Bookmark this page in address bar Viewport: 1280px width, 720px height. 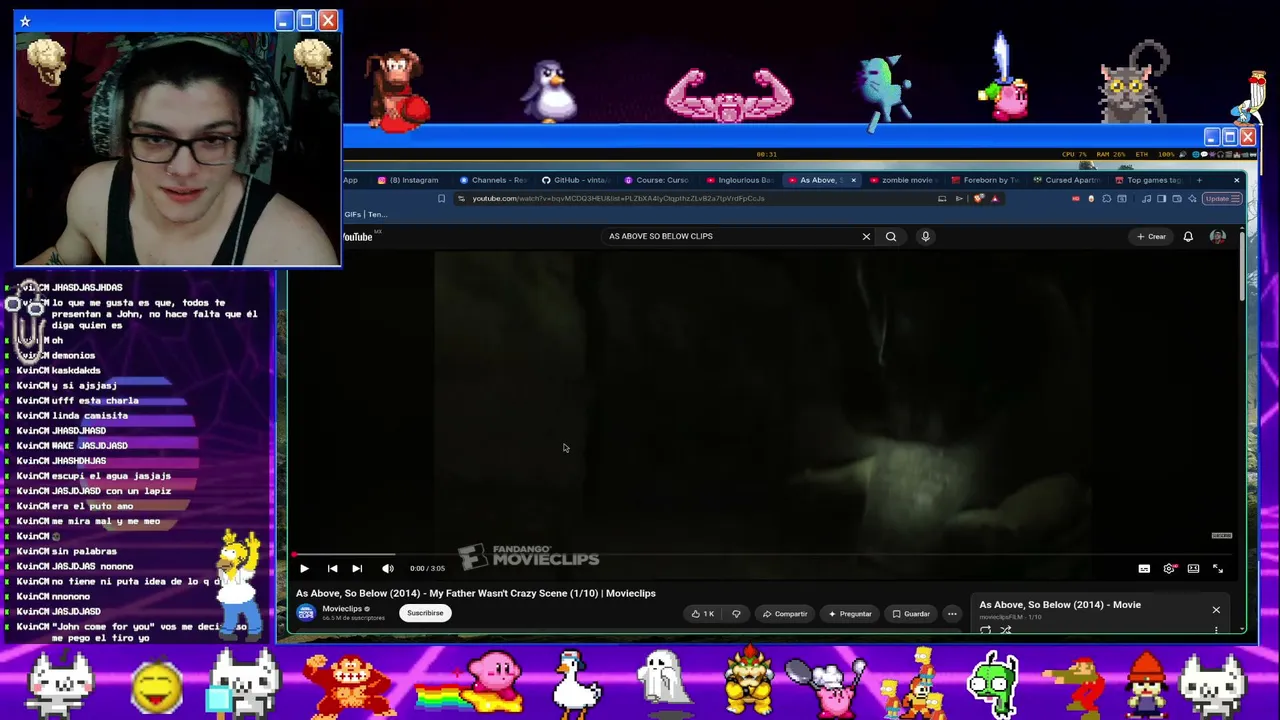[x=441, y=198]
